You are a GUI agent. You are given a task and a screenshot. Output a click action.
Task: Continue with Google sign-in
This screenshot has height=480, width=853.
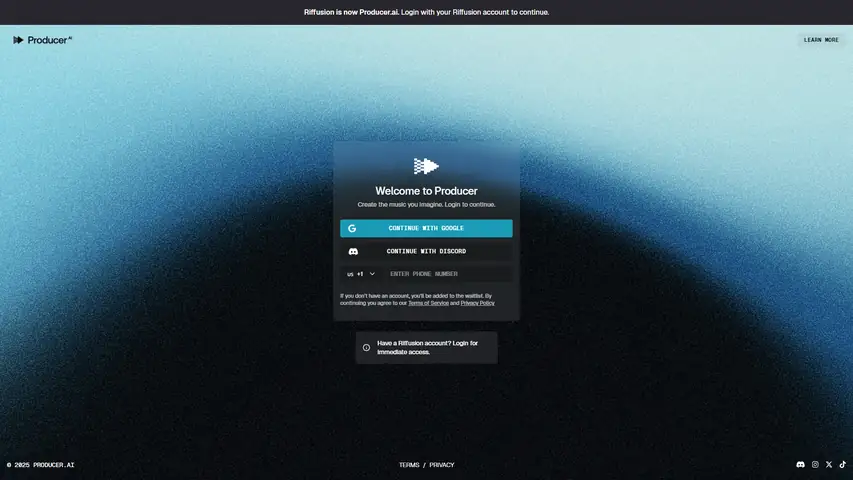point(426,228)
